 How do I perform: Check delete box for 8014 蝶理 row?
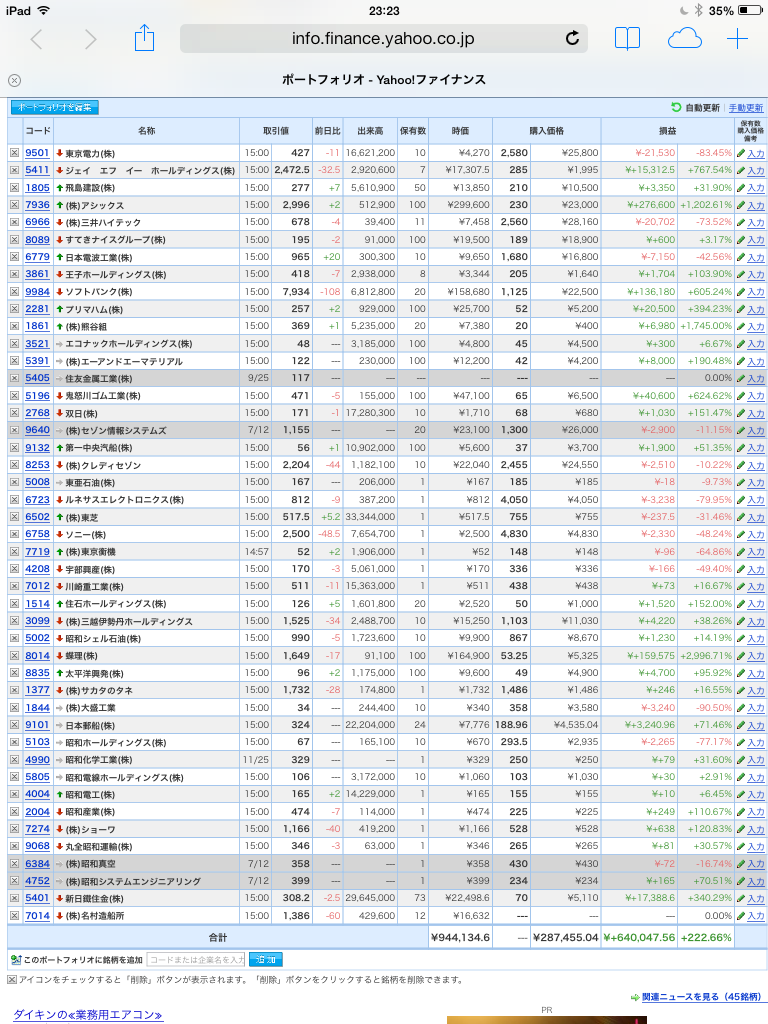(x=14, y=655)
